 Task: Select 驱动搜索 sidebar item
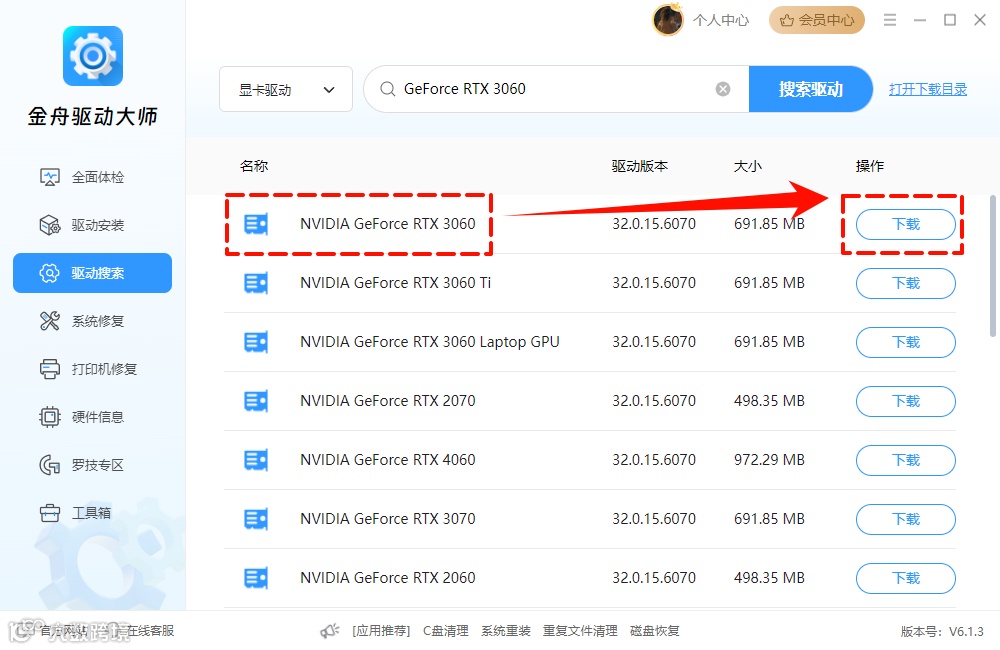coord(92,273)
